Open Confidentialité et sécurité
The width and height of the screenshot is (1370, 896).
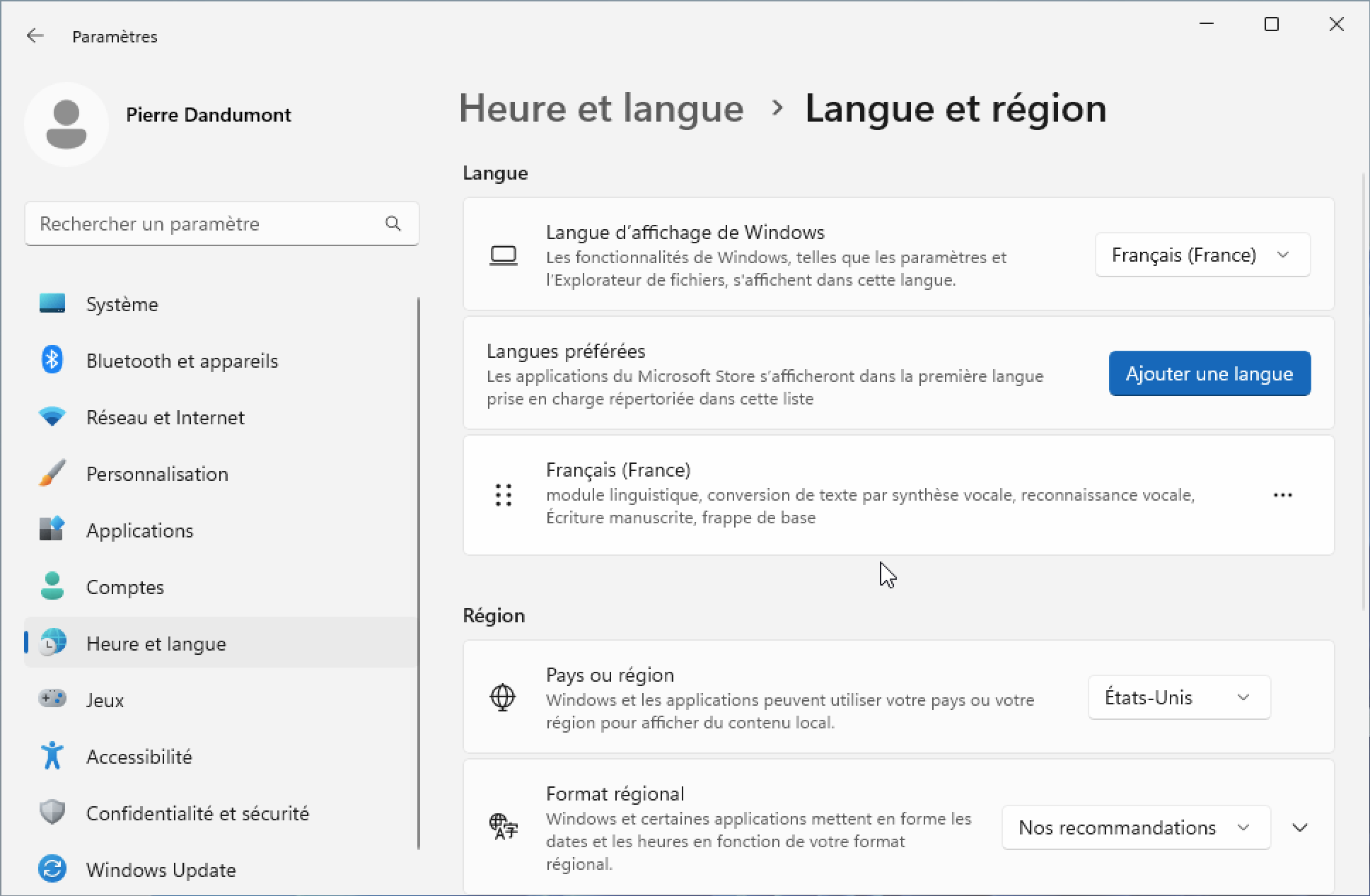pos(221,813)
